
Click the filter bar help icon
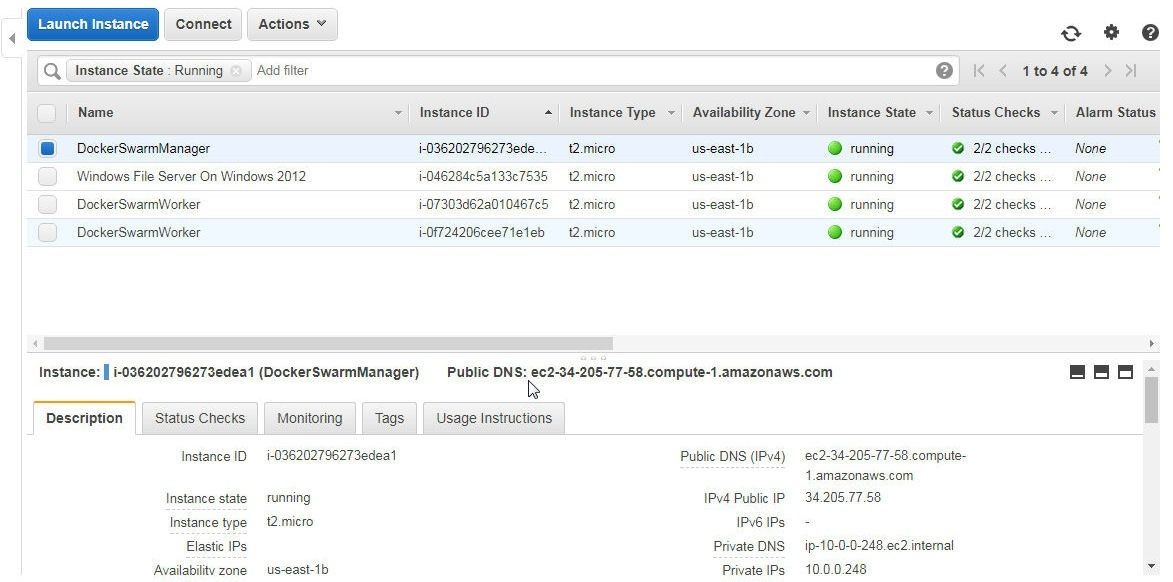tap(944, 70)
